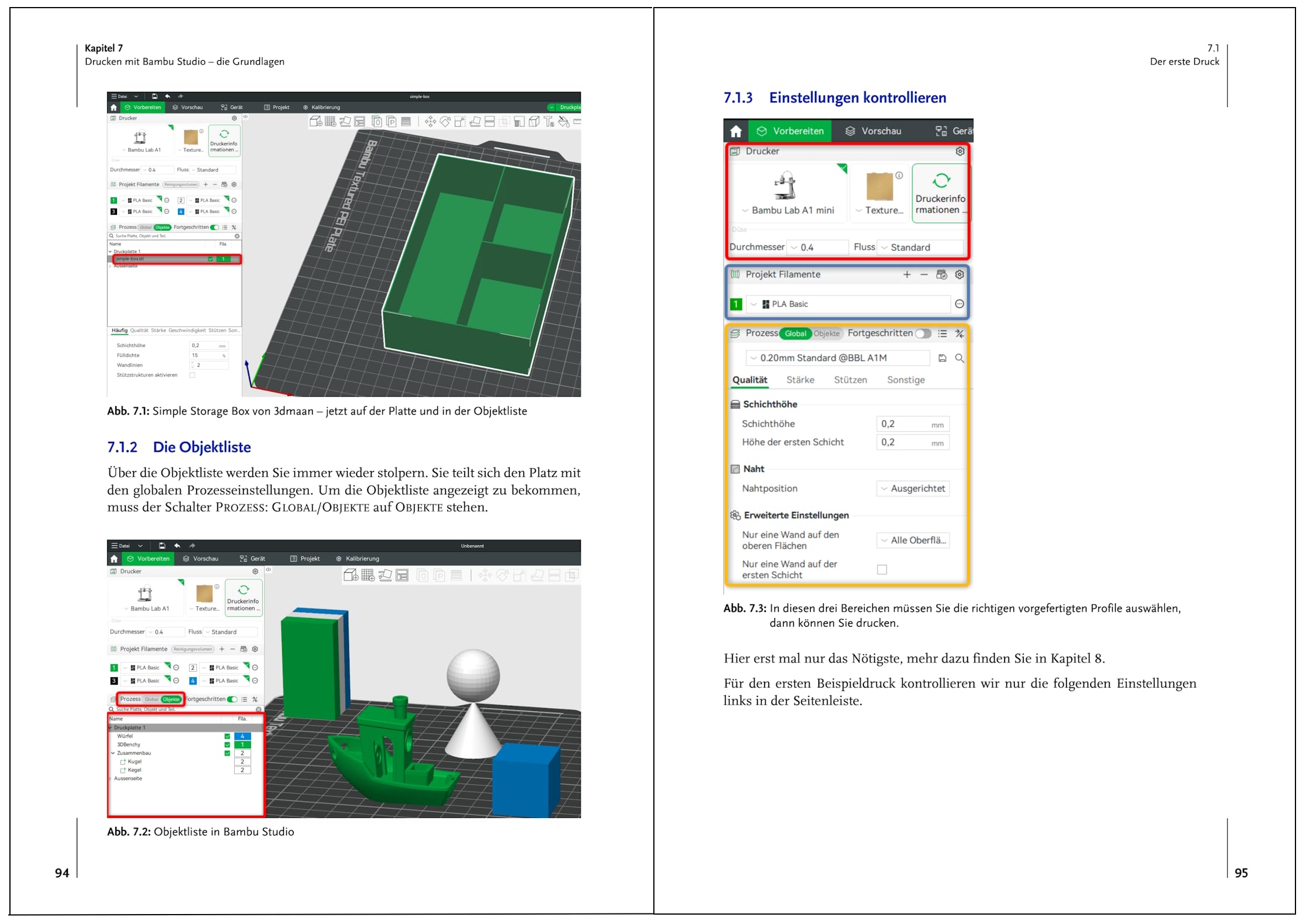Click the settings list icon in Abb. 7.3
The image size is (1306, 924).
coord(942,334)
